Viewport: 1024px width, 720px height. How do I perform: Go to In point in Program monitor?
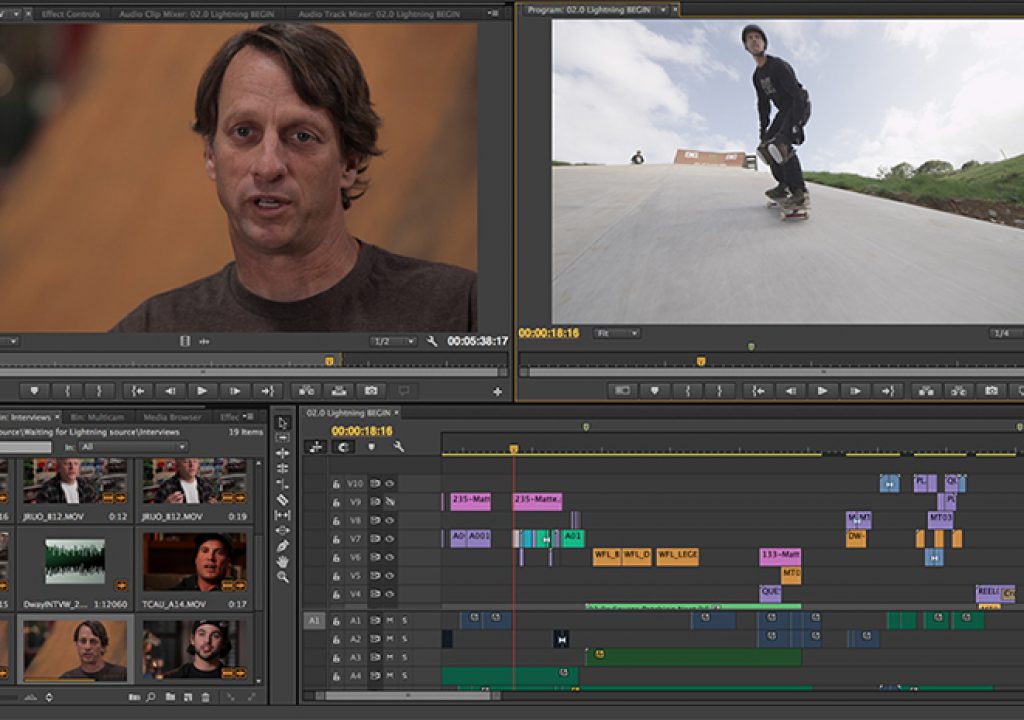pos(758,391)
